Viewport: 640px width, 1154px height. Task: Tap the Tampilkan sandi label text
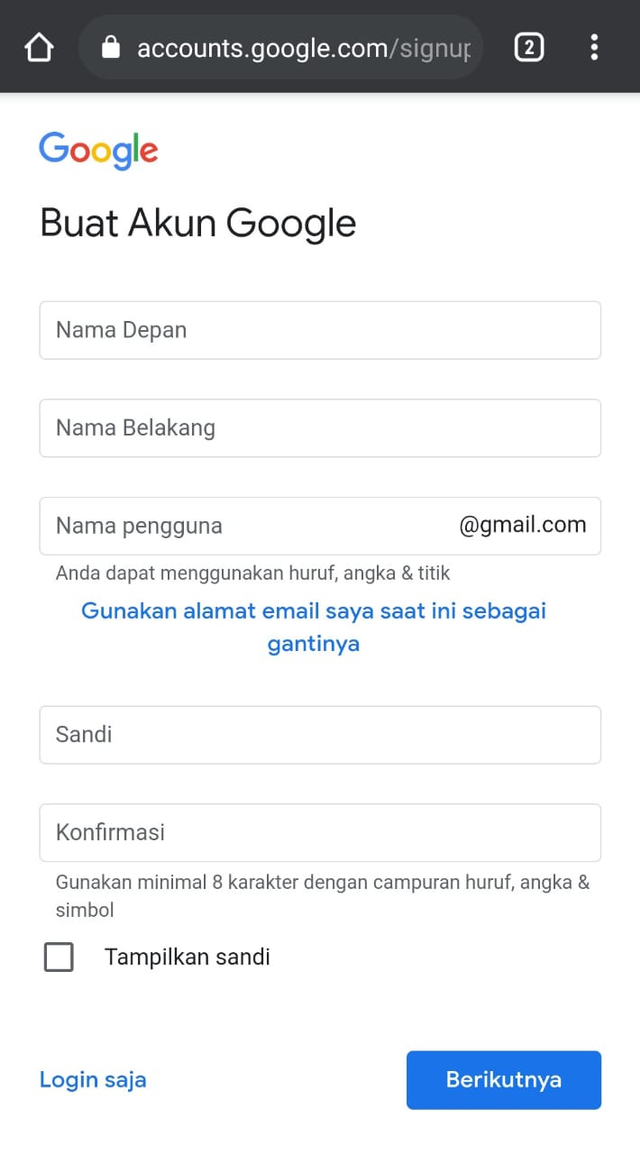click(x=187, y=956)
